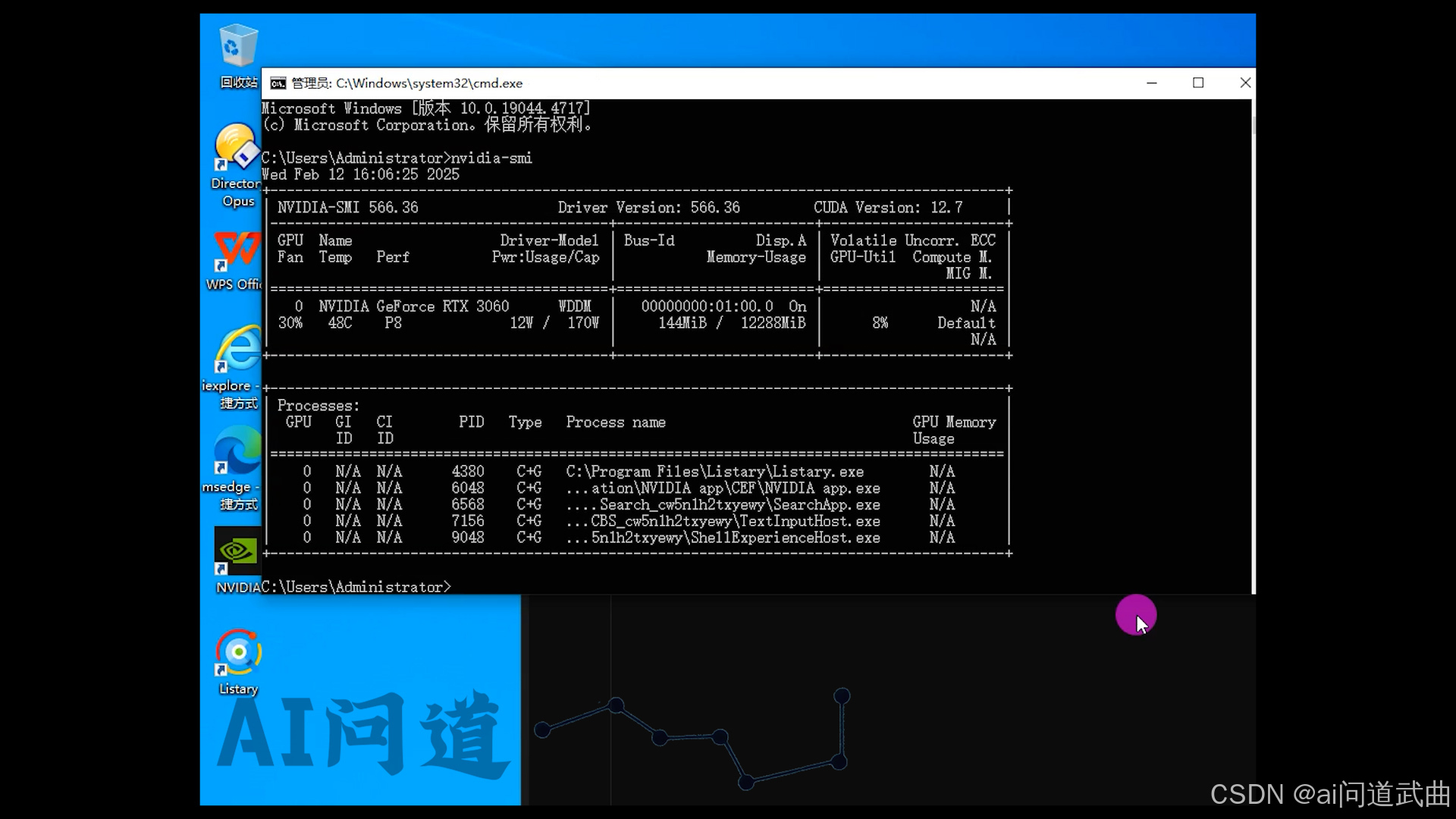Close the Administrator cmd.exe window
1456x819 pixels.
coord(1244,83)
